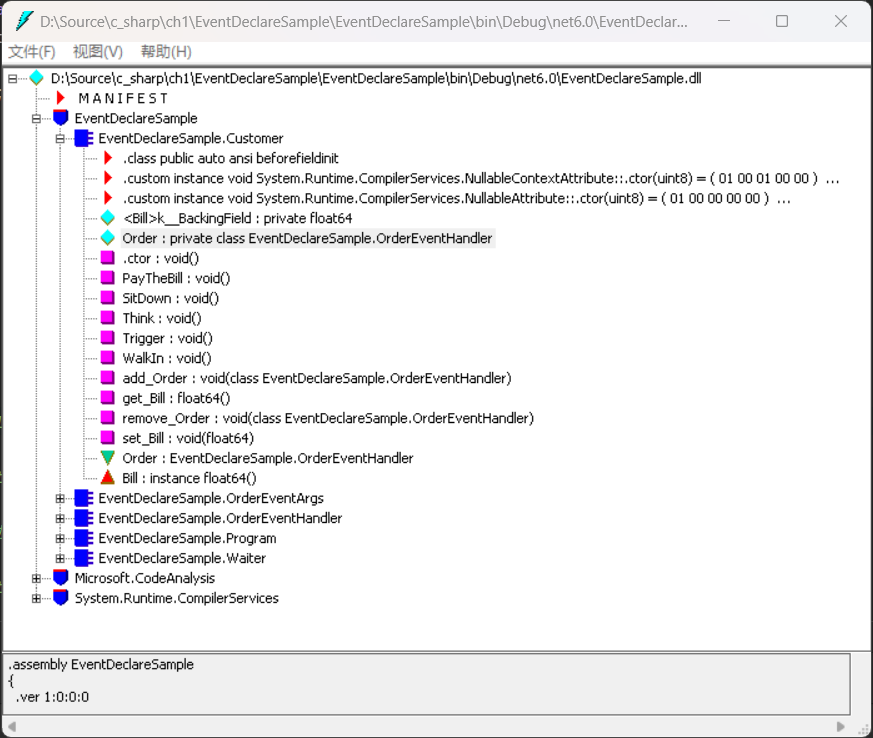This screenshot has height=738, width=873.
Task: Open the 文件(F) menu
Action: tap(32, 52)
